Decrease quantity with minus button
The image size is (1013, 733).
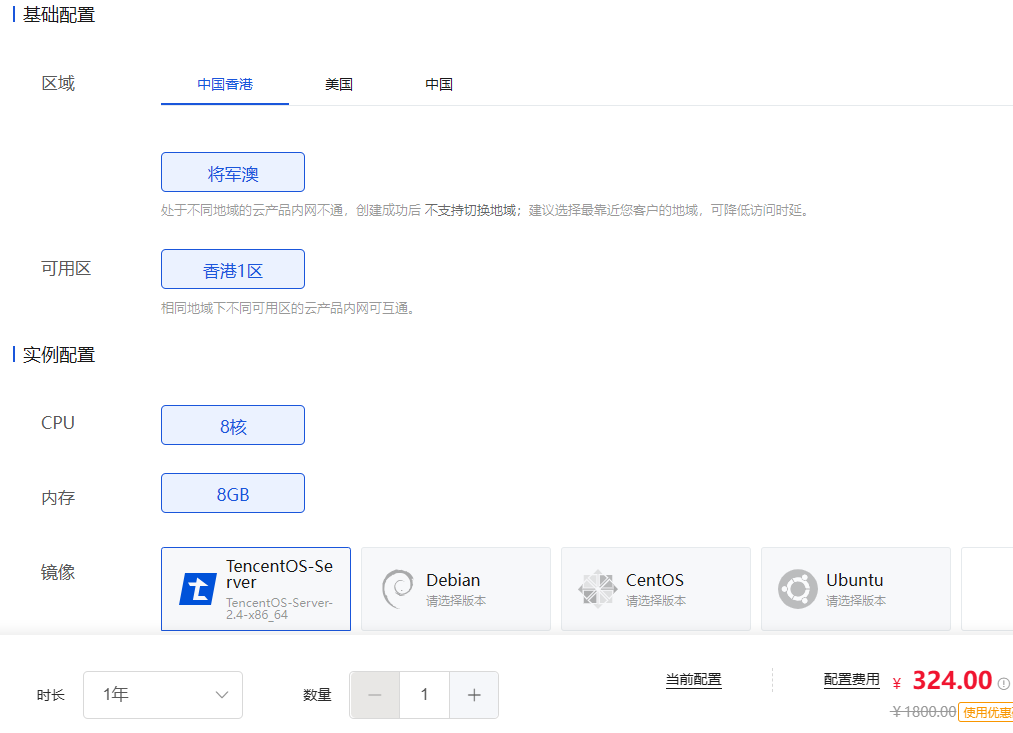click(x=375, y=695)
